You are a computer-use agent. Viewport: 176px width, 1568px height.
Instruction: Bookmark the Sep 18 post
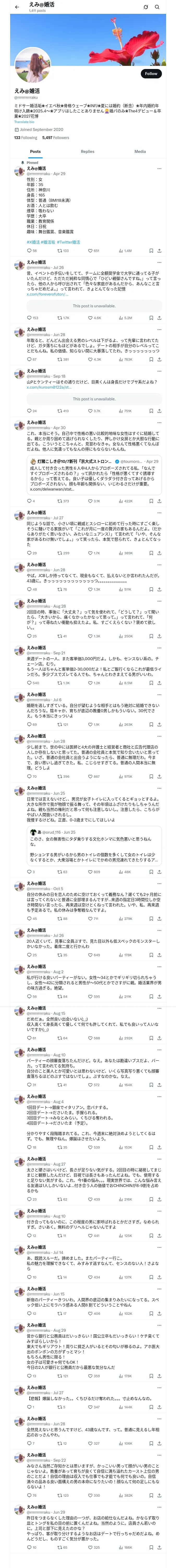(x=150, y=411)
